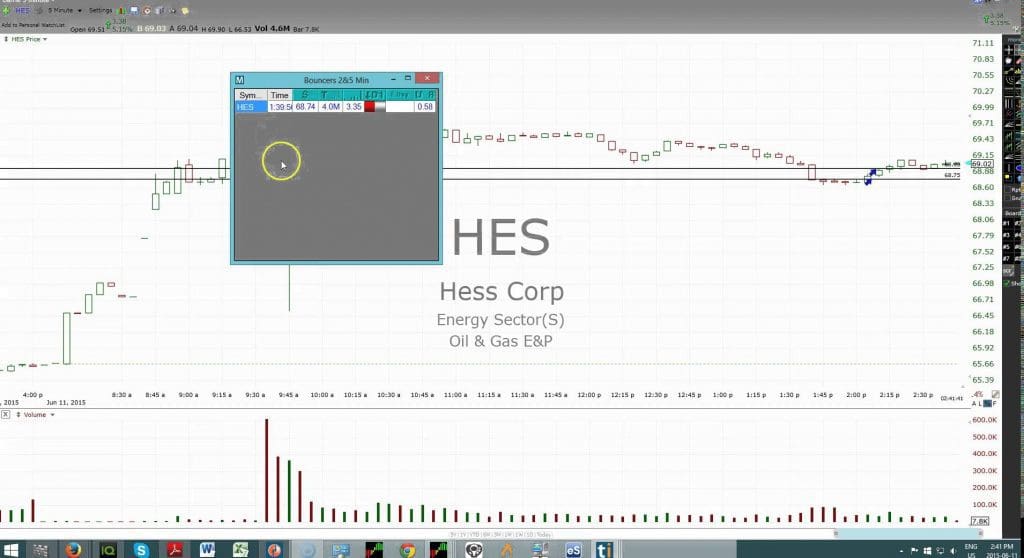Select the HES row in the Bouncers window

335,107
